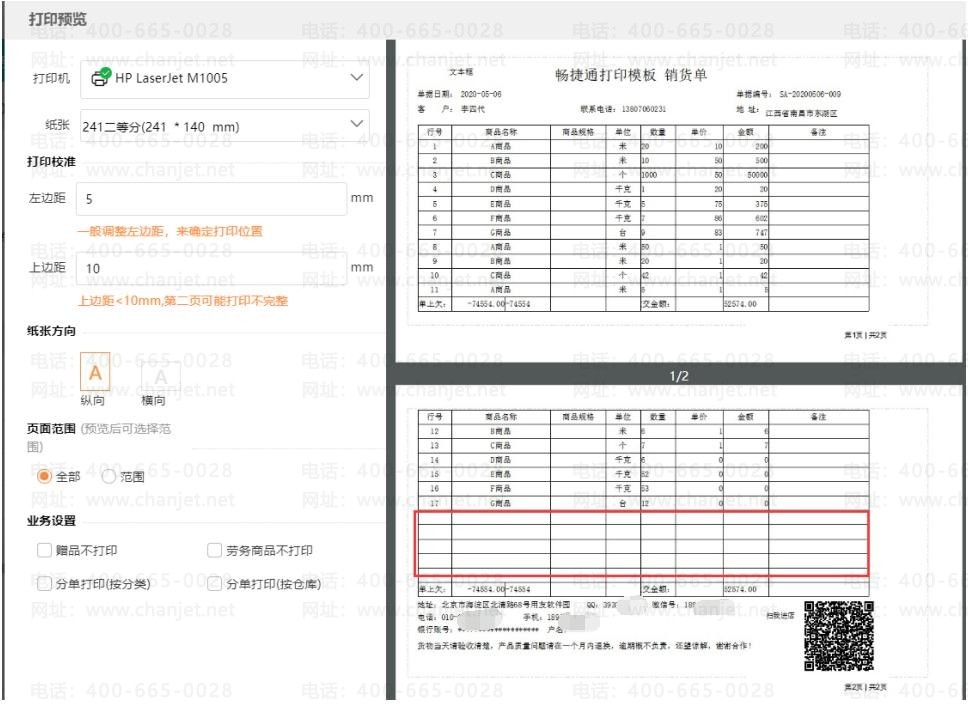Toggle 分单打印(按仓库) checkbox

coord(214,584)
